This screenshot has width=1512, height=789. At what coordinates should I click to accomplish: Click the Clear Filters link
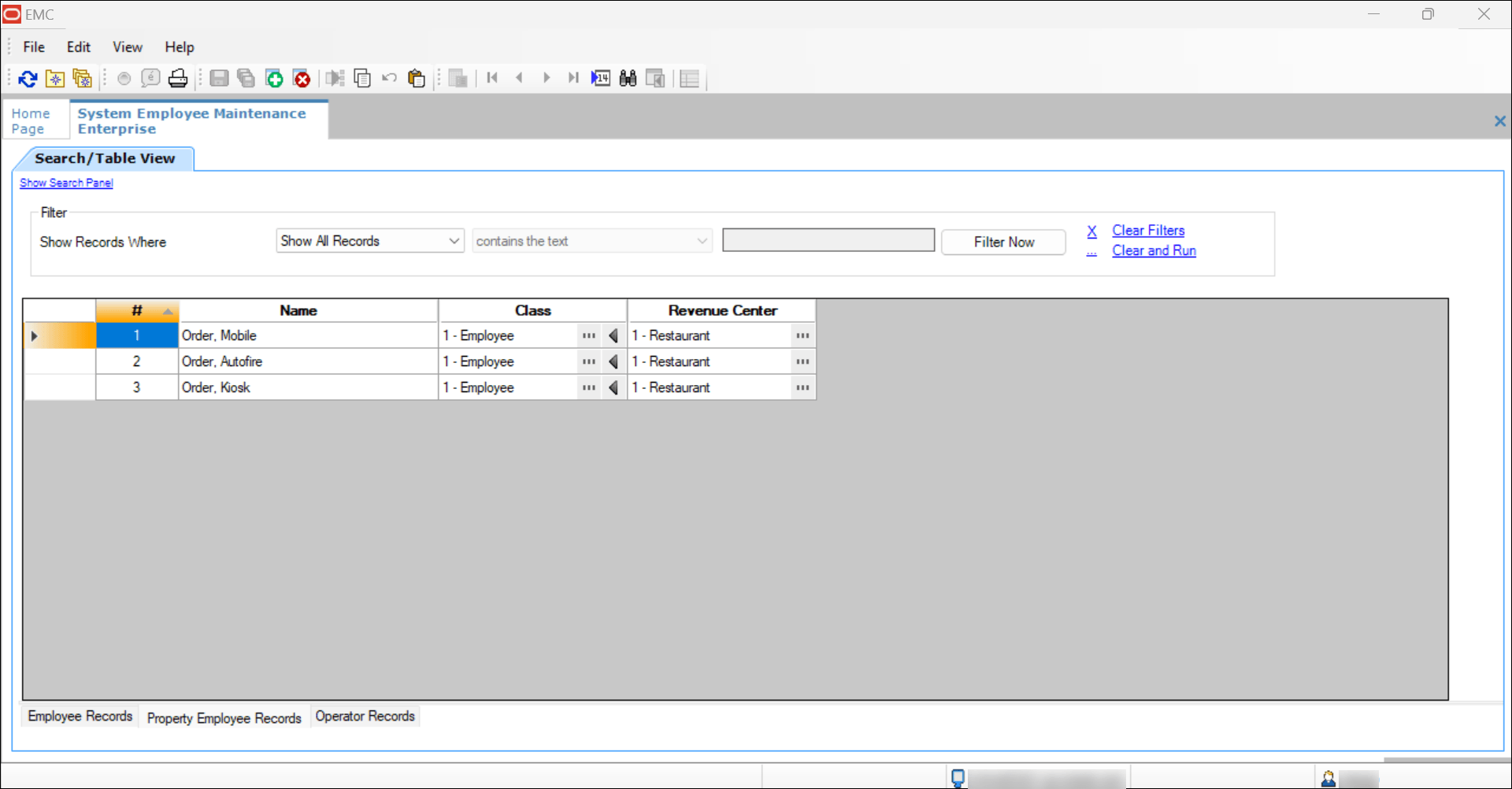pyautogui.click(x=1148, y=230)
